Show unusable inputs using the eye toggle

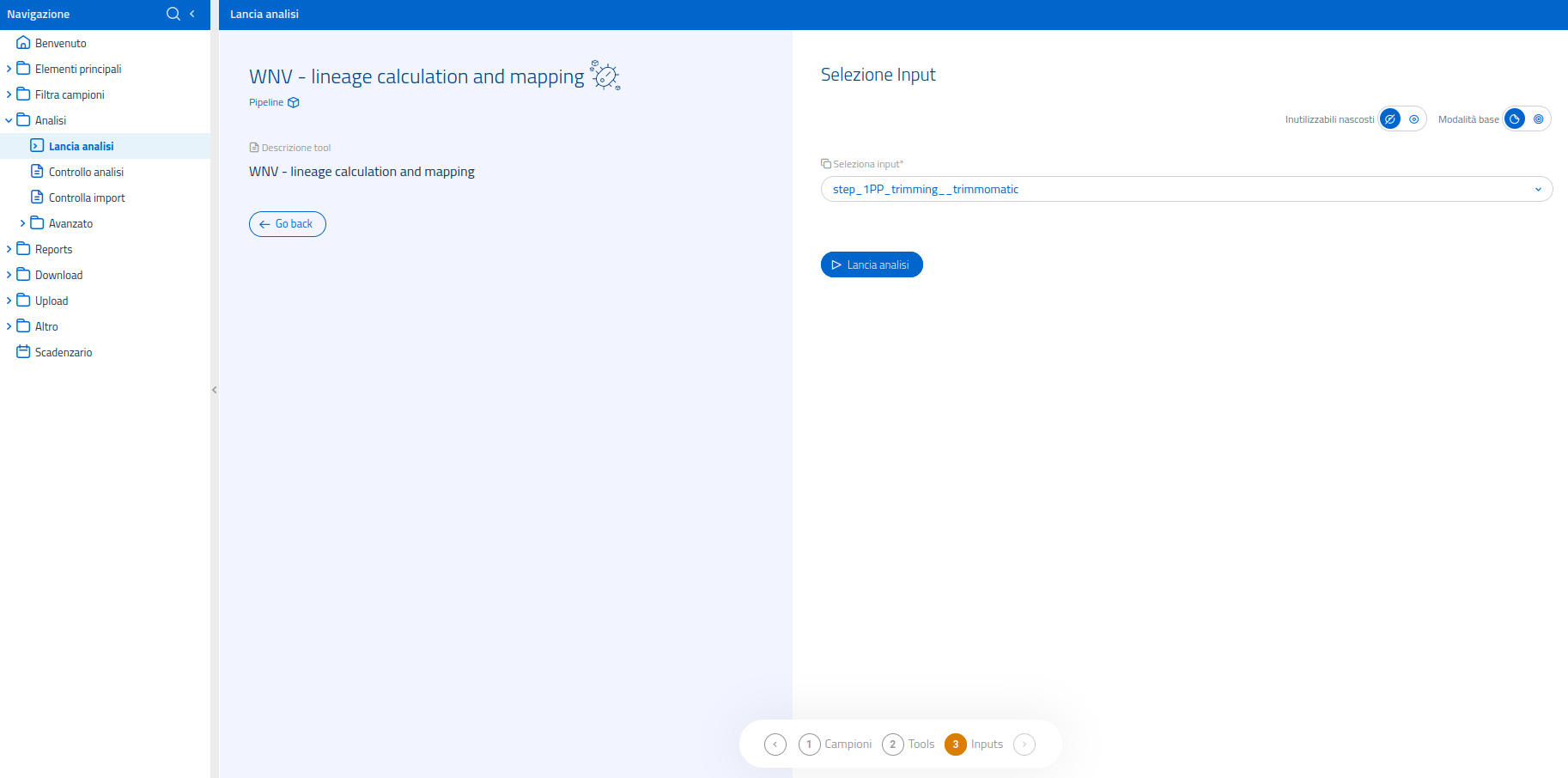[x=1413, y=119]
